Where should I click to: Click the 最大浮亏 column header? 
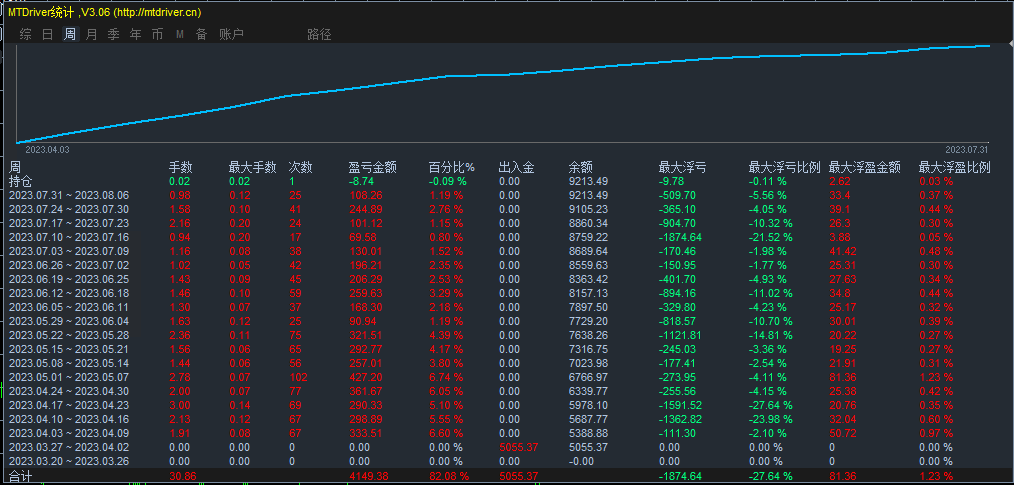tap(682, 167)
